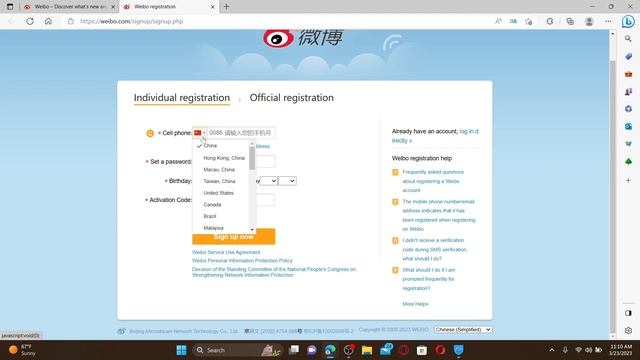
Task: Open sidebar tools briefcase icon
Action: [628, 74]
